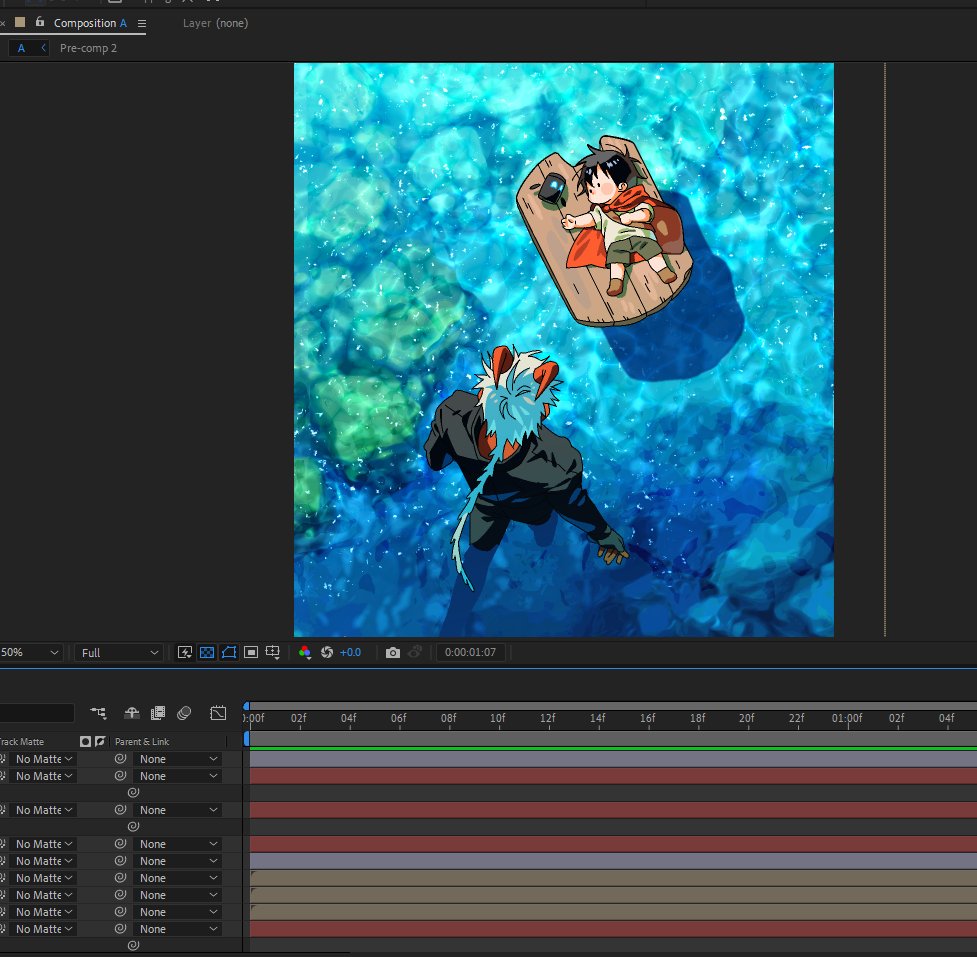Navigate to Pre-comp 2 in breadcrumb
This screenshot has height=957, width=977.
(x=88, y=48)
